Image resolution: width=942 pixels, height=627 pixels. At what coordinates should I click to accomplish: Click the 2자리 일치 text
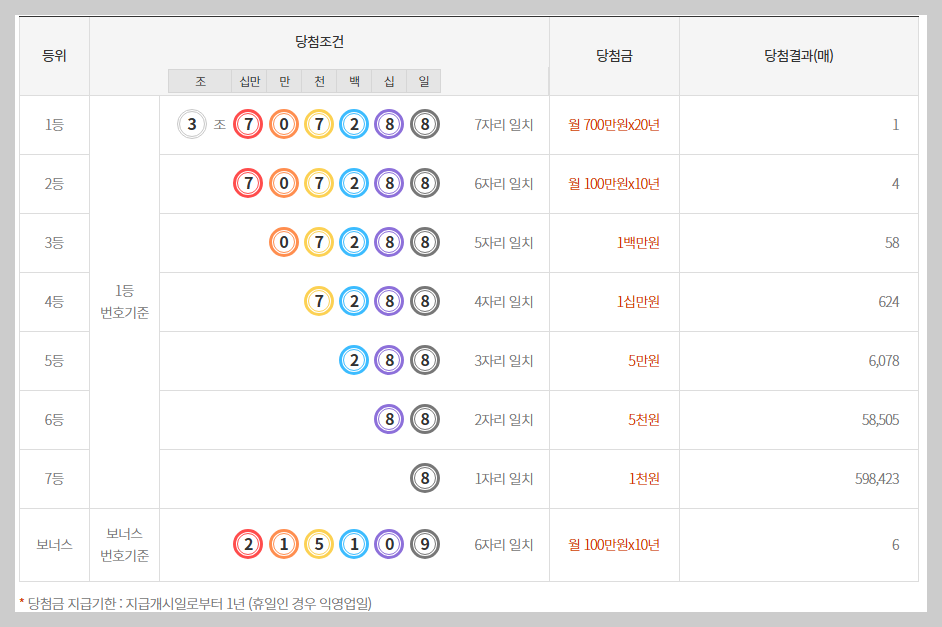click(x=503, y=420)
